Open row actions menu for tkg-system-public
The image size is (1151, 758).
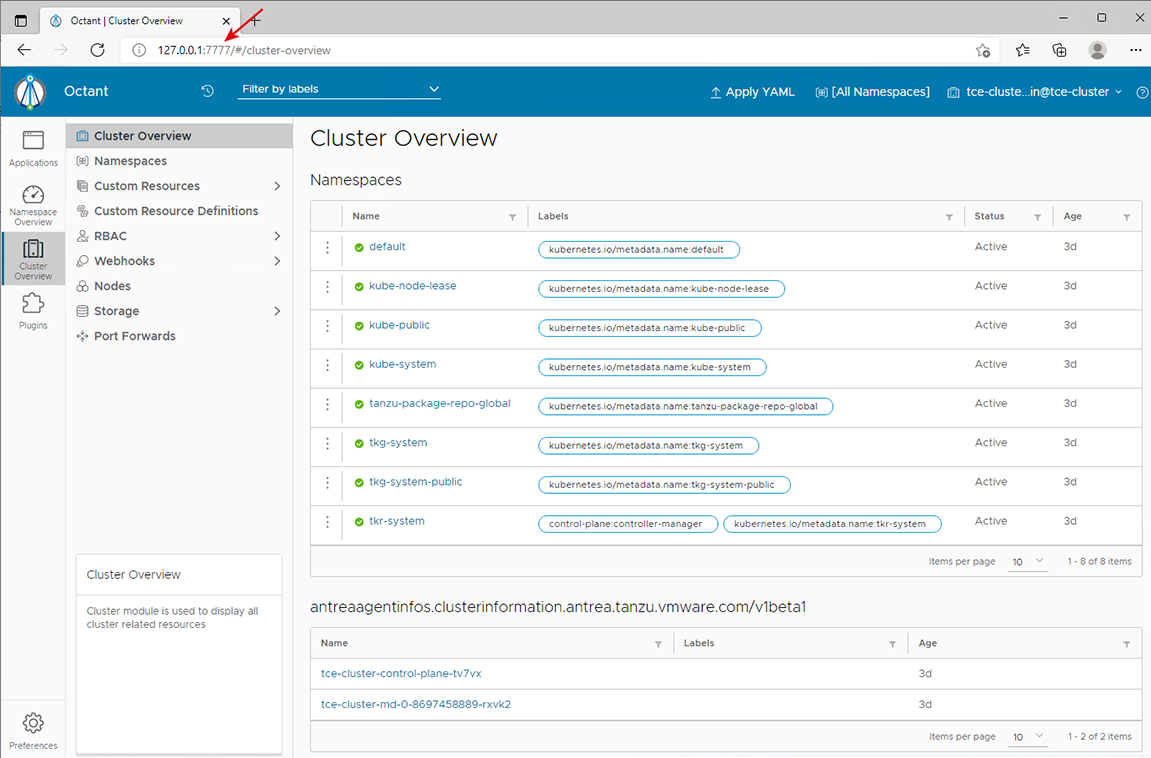[327, 482]
